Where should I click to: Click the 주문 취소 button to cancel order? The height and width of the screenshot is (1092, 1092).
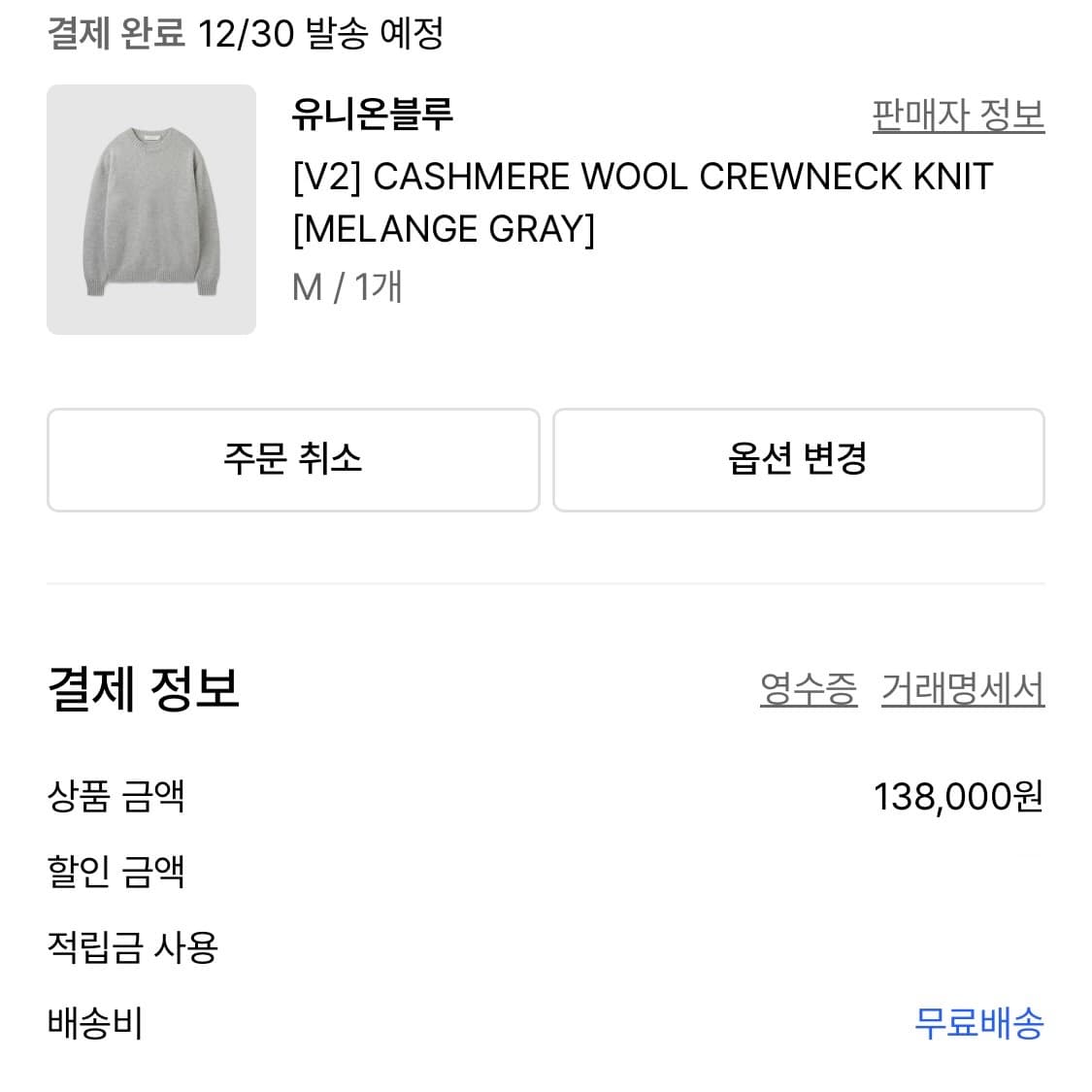pyautogui.click(x=292, y=460)
